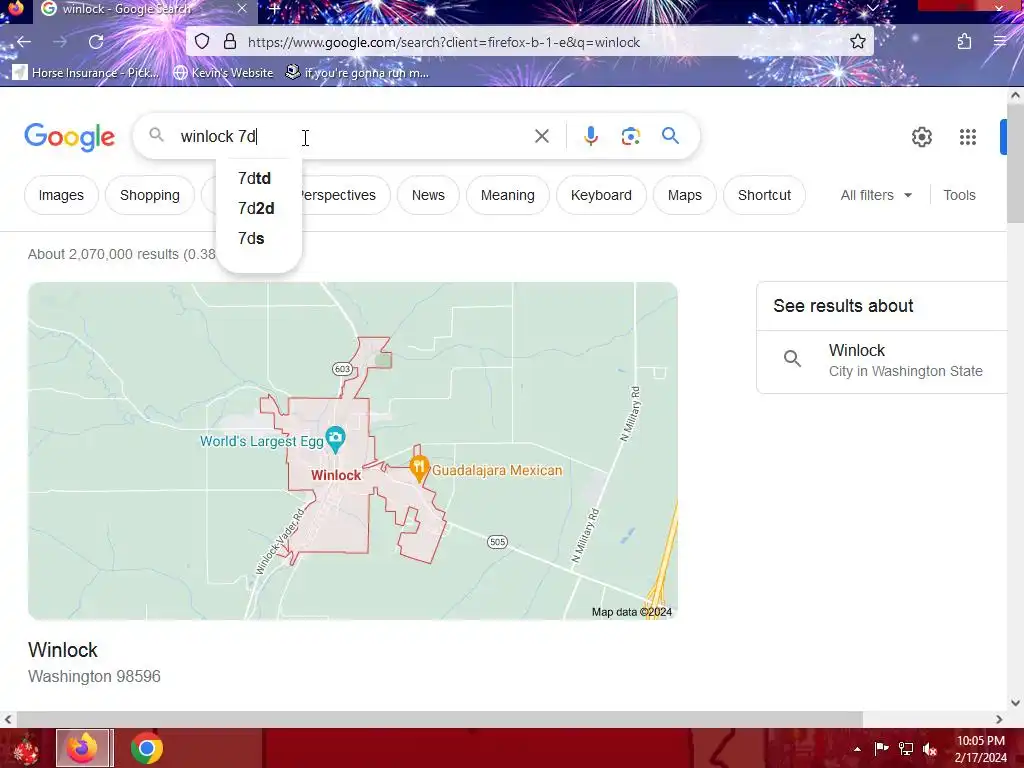Click World's Largest Egg map pin
The width and height of the screenshot is (1024, 768).
pos(335,439)
